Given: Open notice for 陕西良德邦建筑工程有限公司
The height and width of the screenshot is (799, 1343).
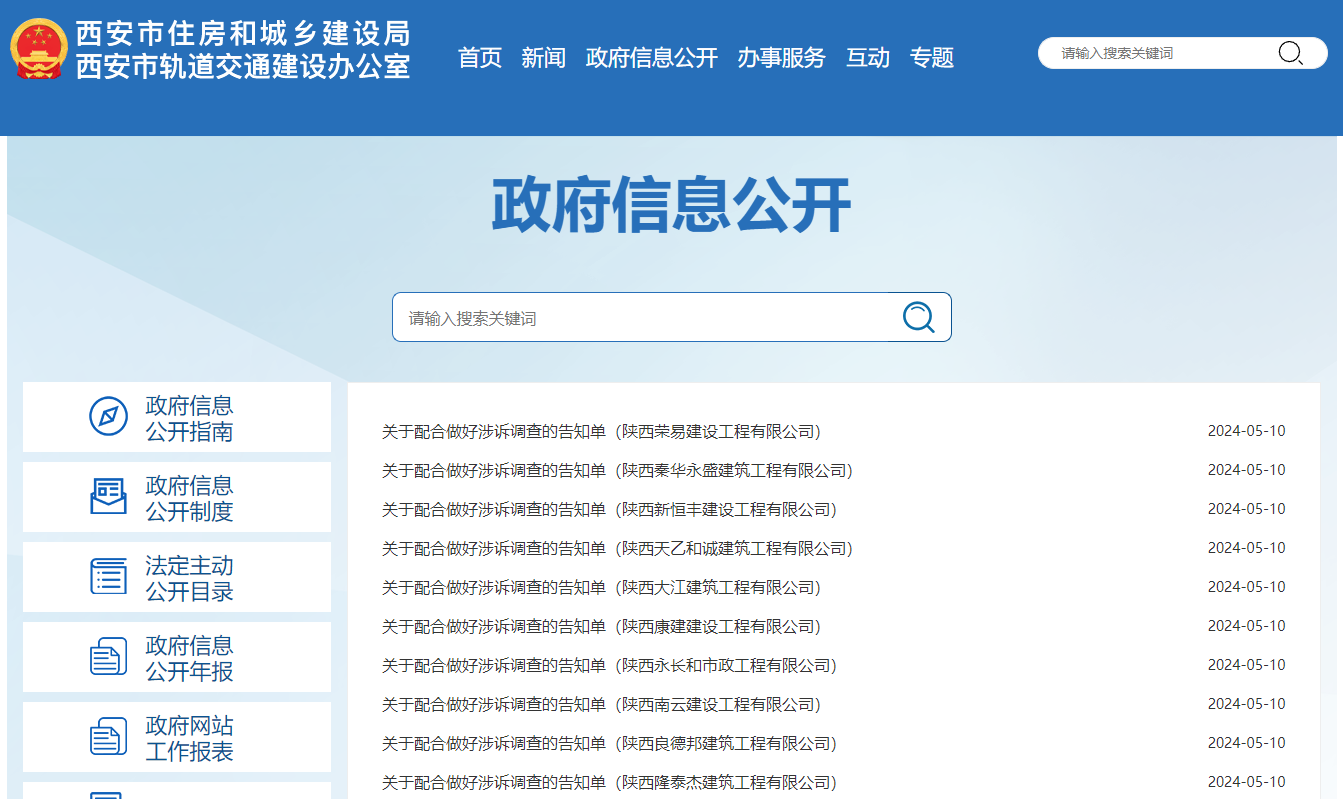Looking at the screenshot, I should pyautogui.click(x=609, y=743).
